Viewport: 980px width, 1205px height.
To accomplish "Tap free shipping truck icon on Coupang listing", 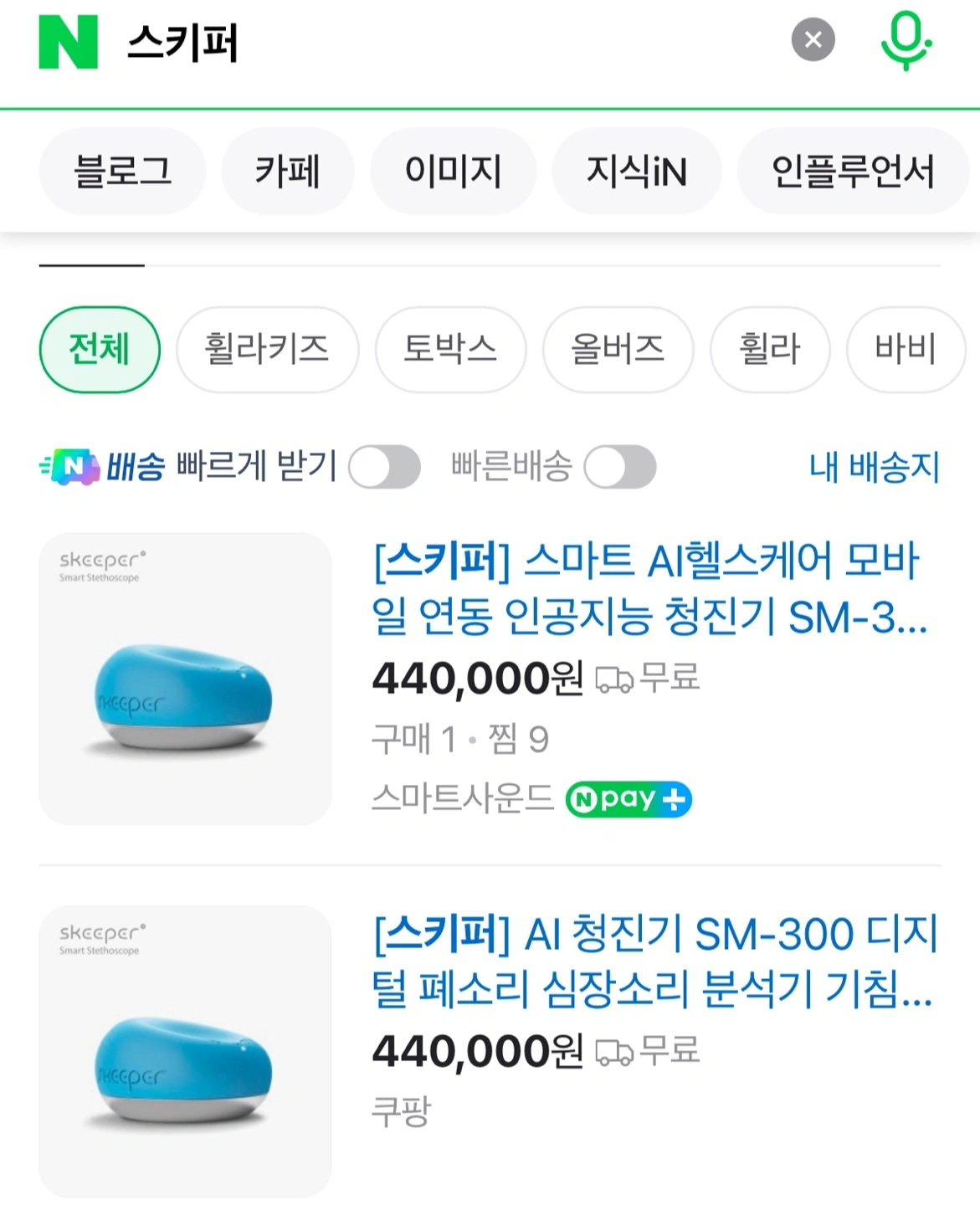I will [614, 1052].
